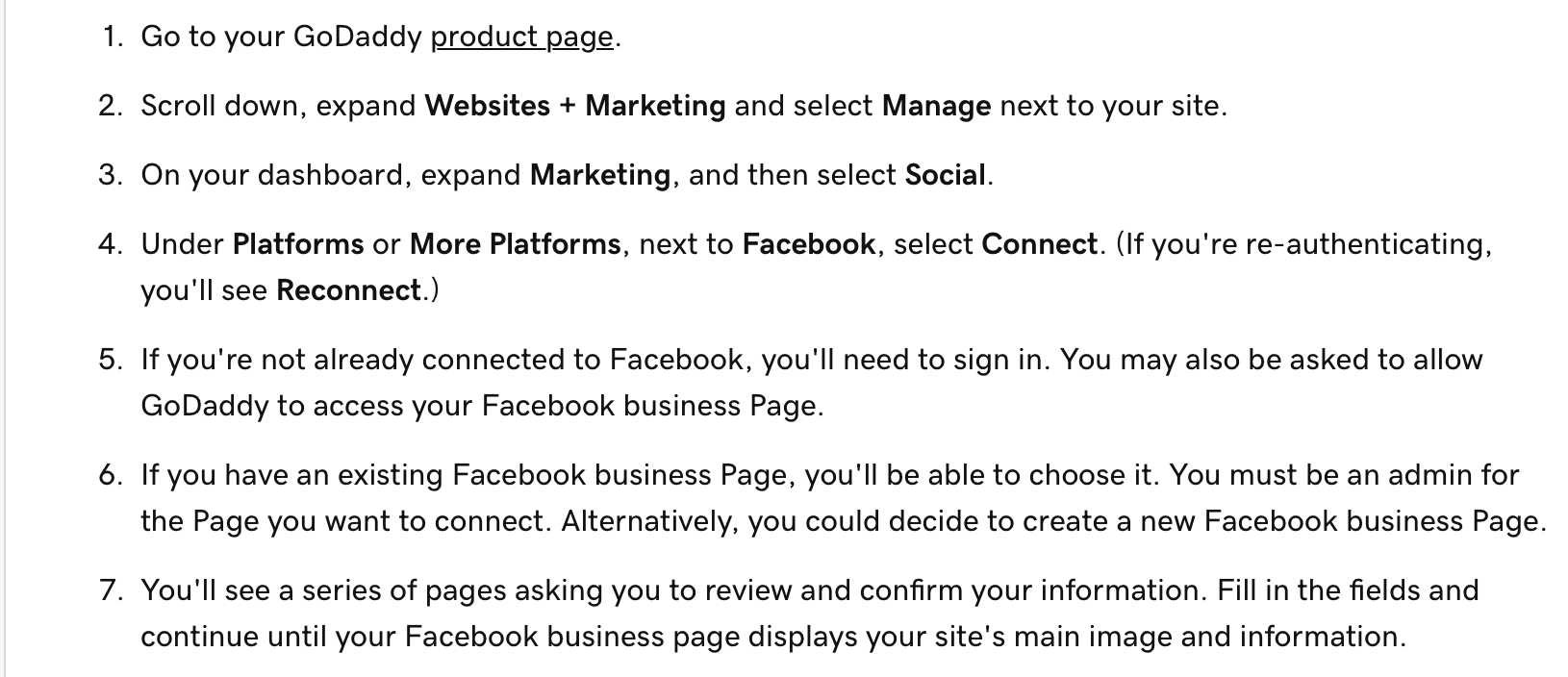Click the bold word Connect
Screen dimensions: 1568x677
click(1039, 243)
